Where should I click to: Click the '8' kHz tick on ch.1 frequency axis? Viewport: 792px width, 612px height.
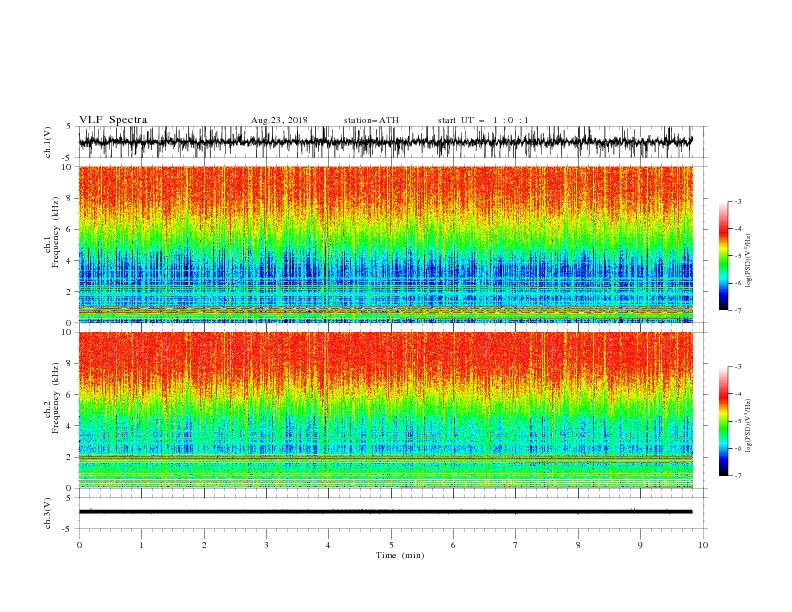(x=68, y=198)
